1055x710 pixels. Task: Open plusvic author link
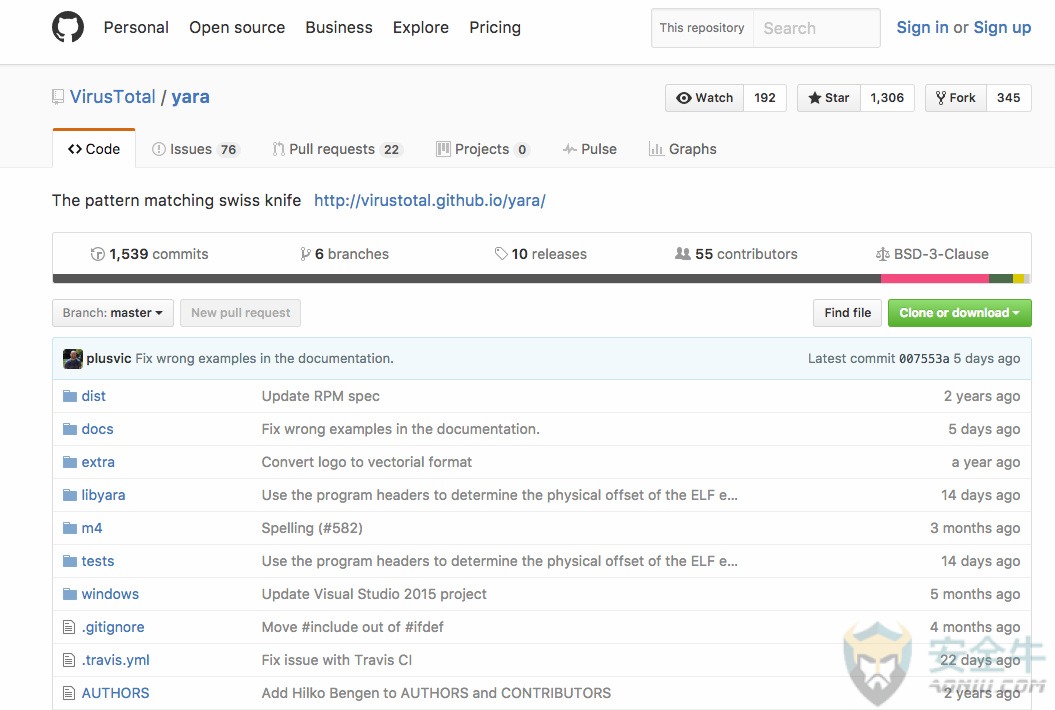click(108, 359)
